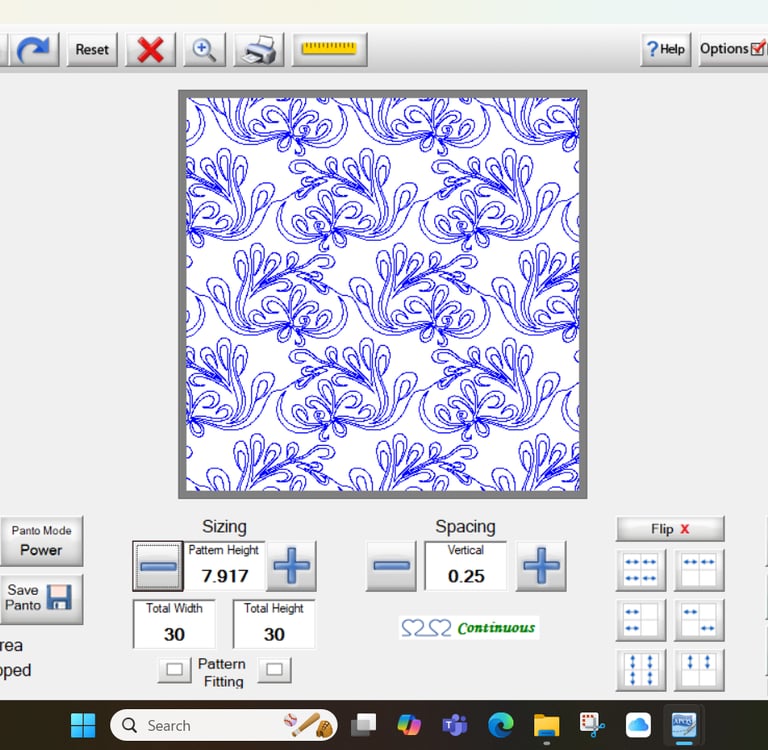
Task: Toggle right Pattern Fitting checkbox
Action: click(x=274, y=670)
